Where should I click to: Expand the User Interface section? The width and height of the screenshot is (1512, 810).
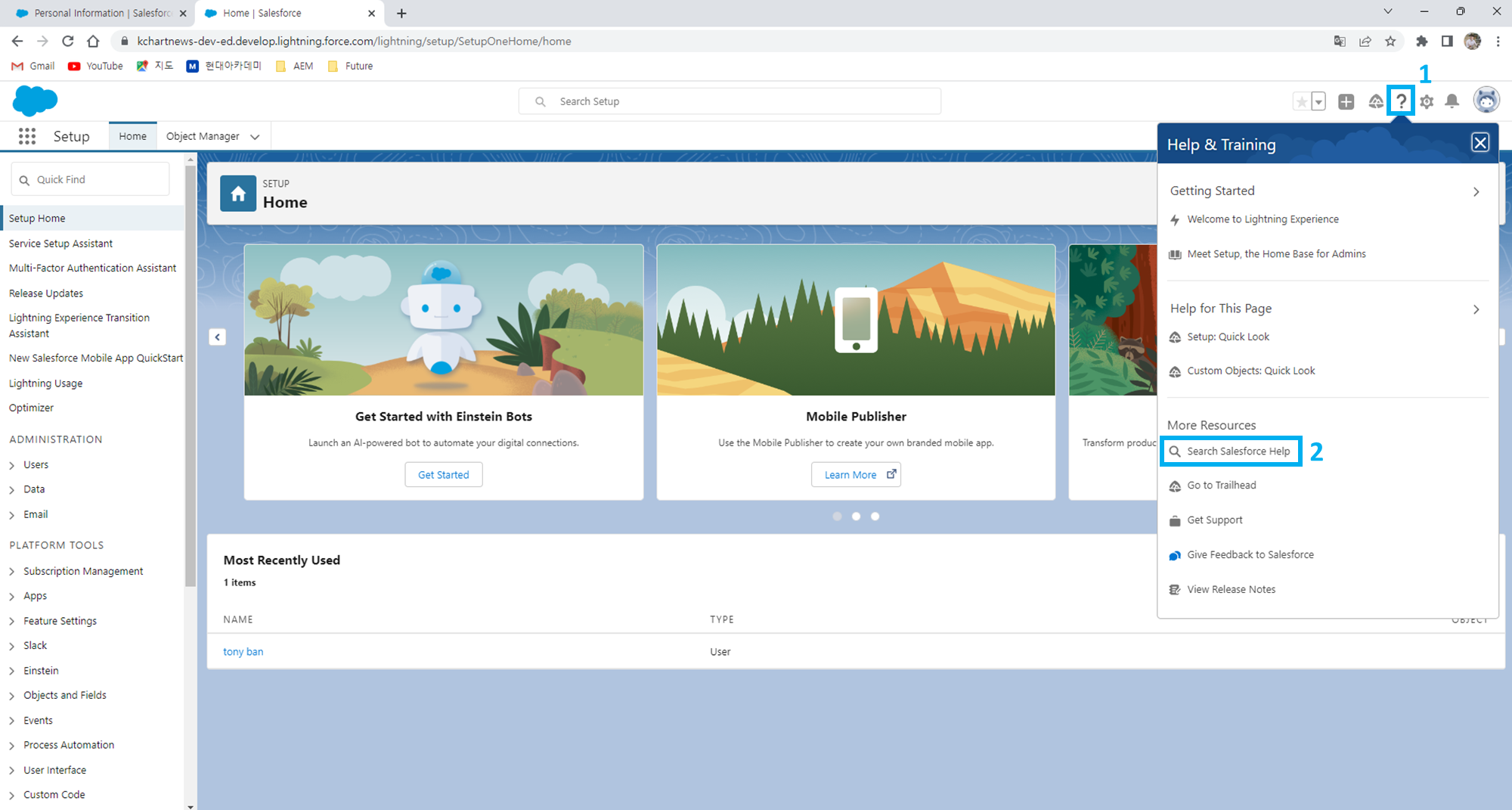point(12,771)
